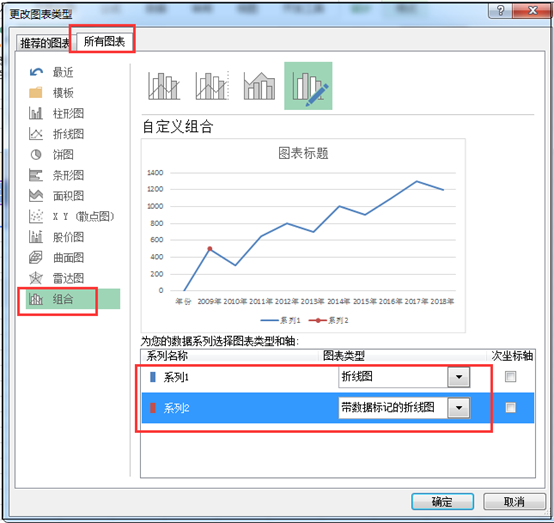554x523 pixels.
Task: Click 带数据标记的折线图 combo box for 系列2
Action: 404,408
